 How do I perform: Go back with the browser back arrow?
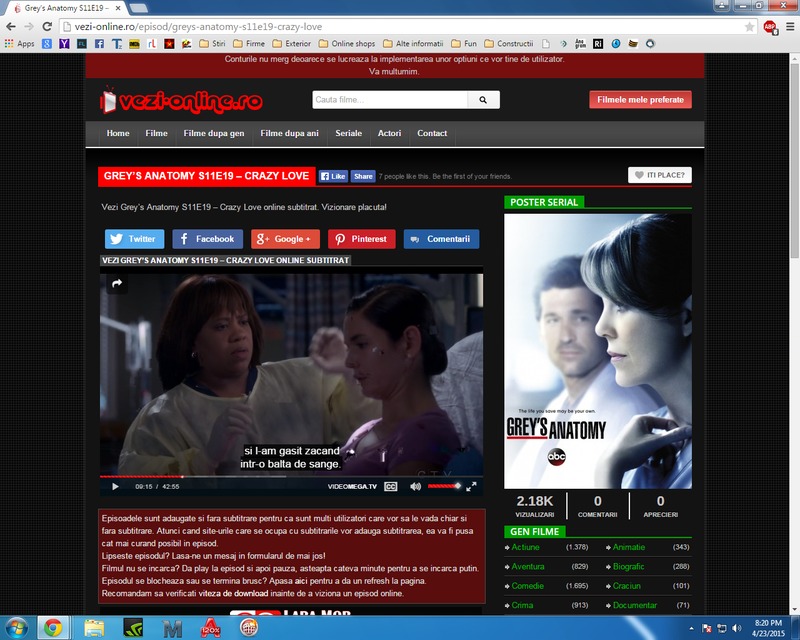tap(11, 27)
